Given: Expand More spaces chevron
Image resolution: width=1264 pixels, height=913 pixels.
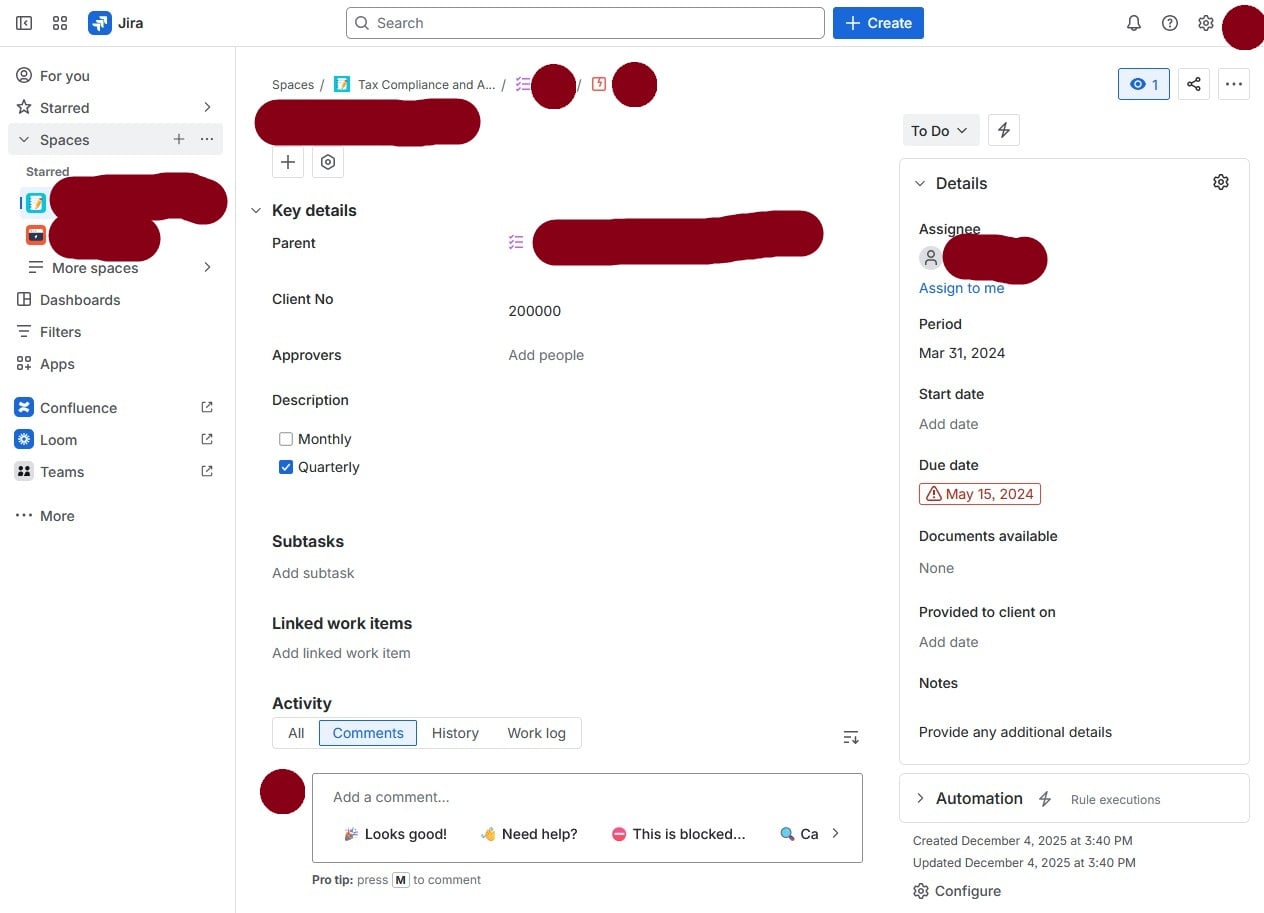Looking at the screenshot, I should point(207,267).
